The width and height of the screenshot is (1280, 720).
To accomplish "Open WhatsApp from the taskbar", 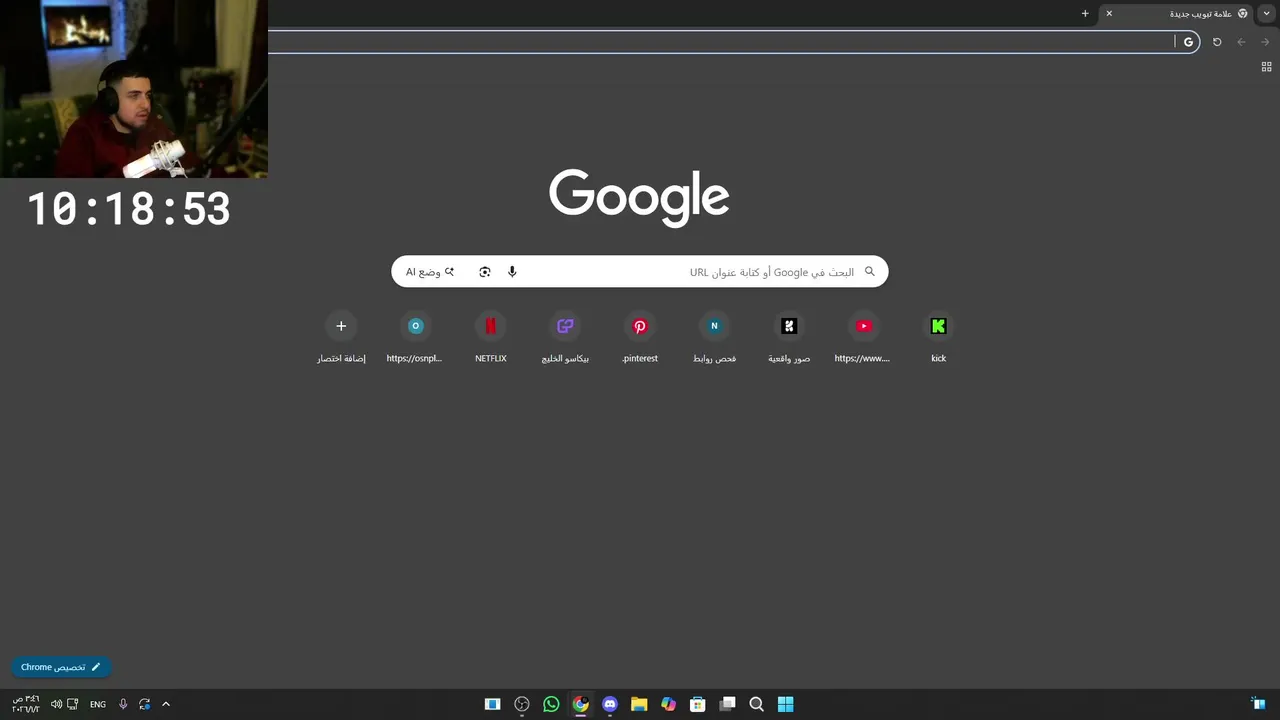I will click(551, 704).
